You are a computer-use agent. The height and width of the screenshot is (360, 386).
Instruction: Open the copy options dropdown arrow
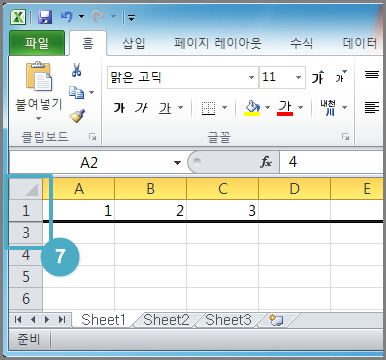point(92,92)
